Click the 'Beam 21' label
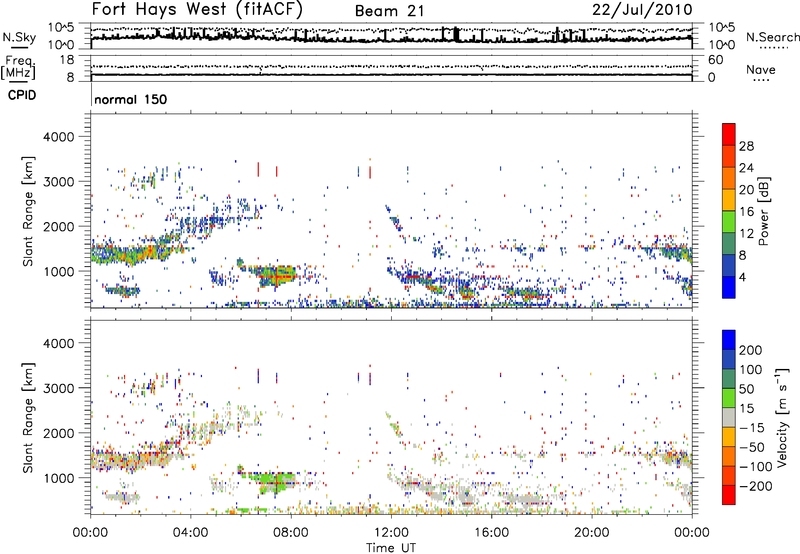 coord(389,11)
